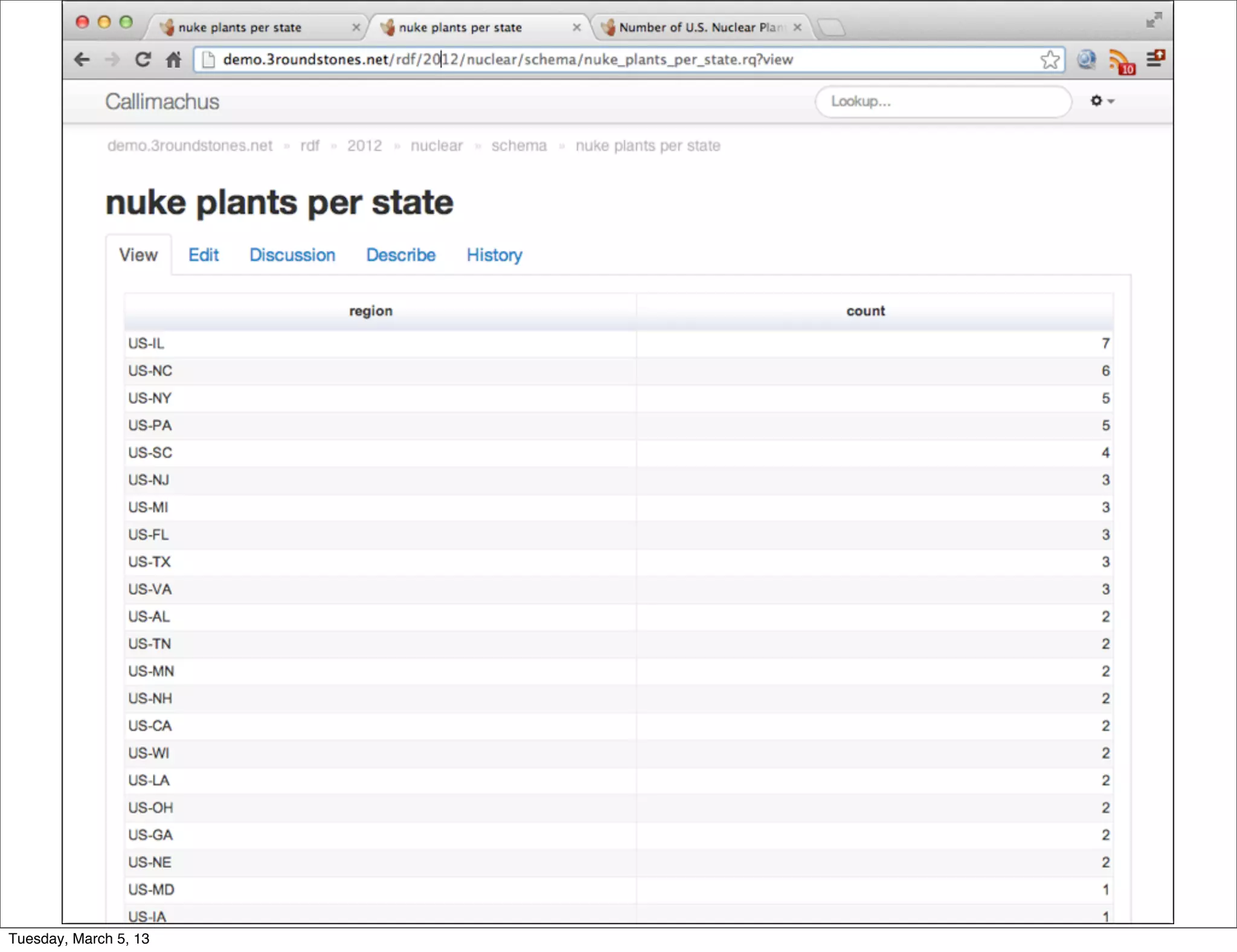Open the Discussion tab
1237x952 pixels.
[292, 255]
